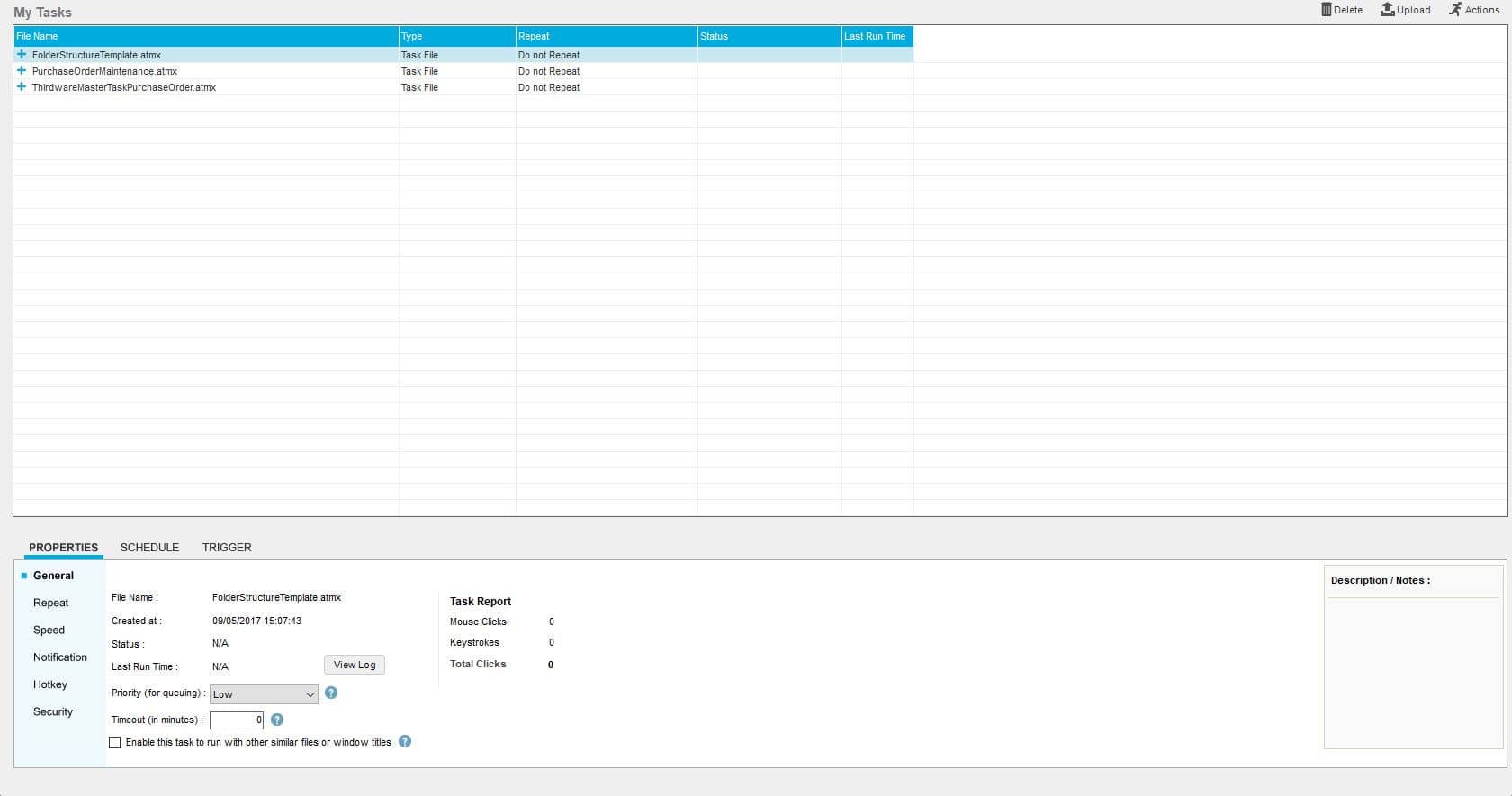Click the View Log button
The image size is (1512, 796).
355,665
